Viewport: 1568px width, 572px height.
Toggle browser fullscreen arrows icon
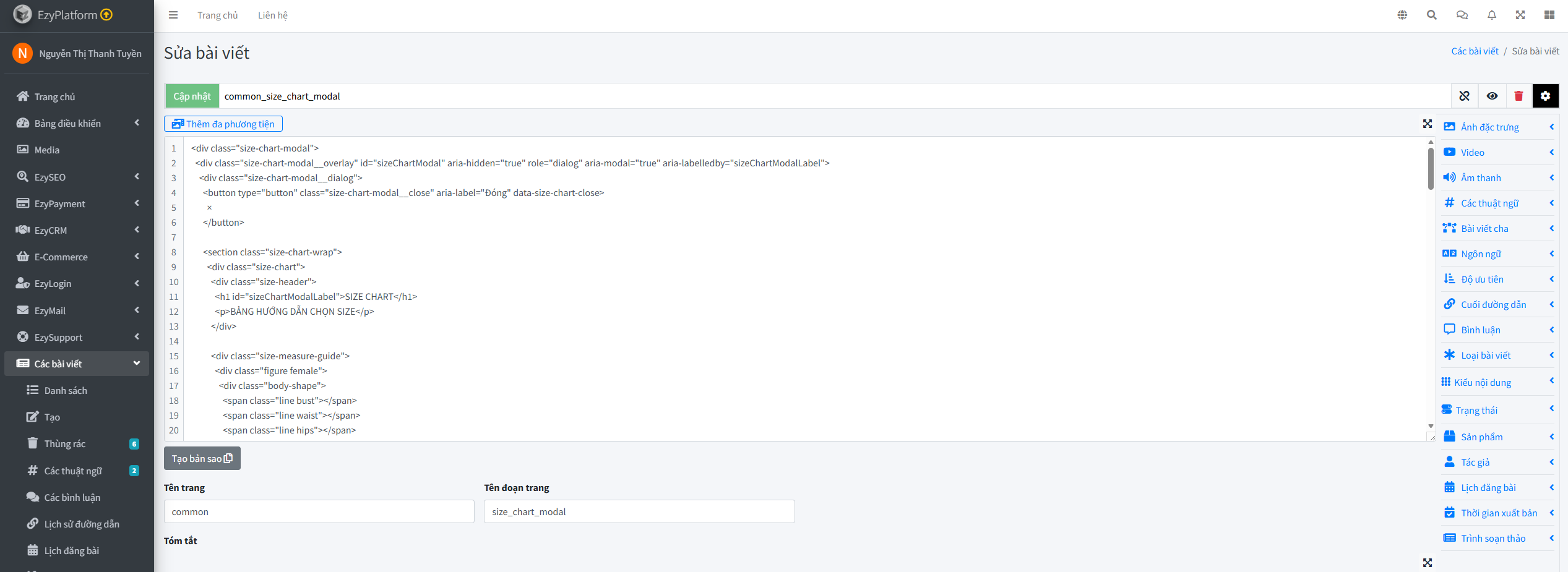pos(1520,15)
